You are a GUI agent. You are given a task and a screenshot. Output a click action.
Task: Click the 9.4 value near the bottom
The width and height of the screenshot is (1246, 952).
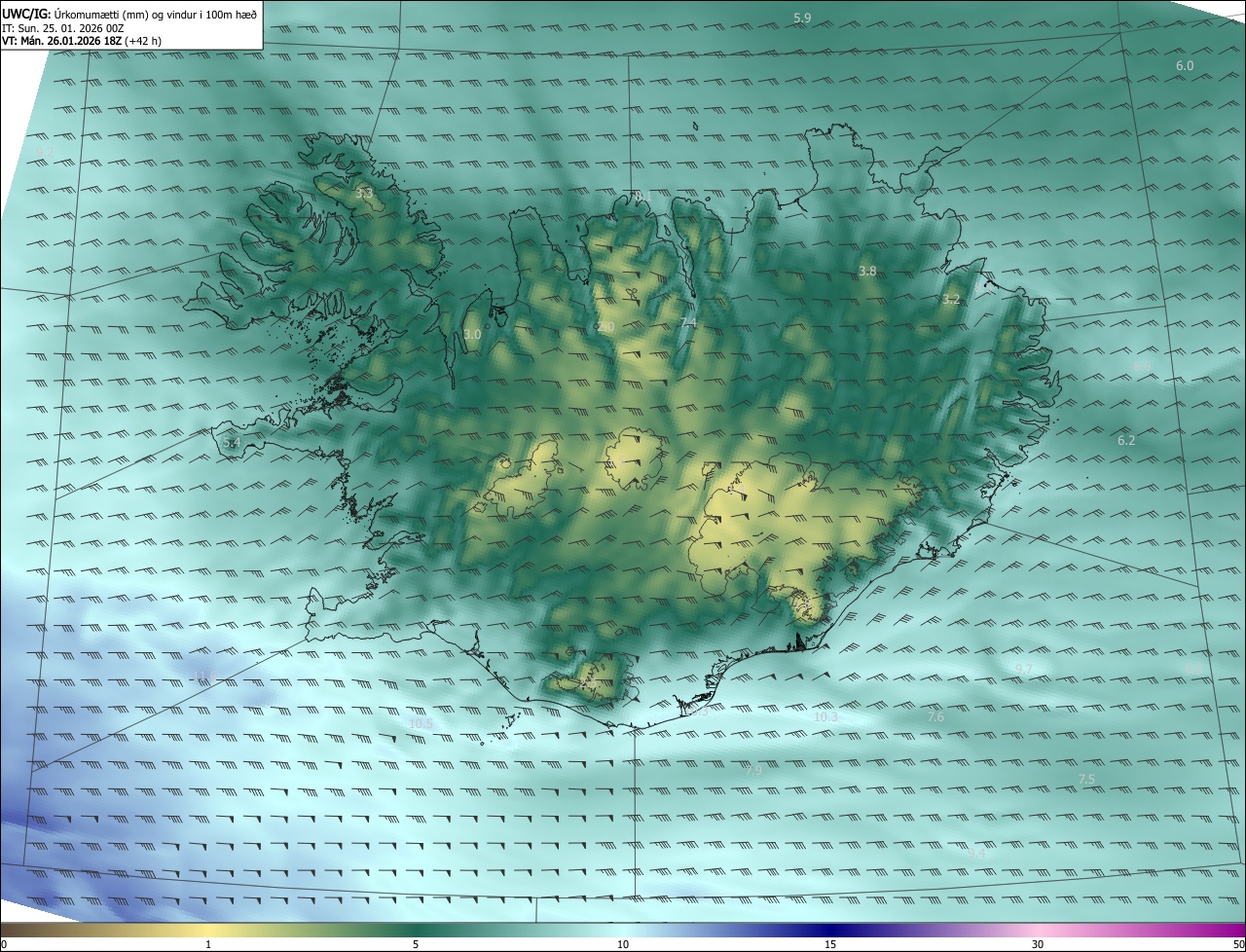point(977,854)
